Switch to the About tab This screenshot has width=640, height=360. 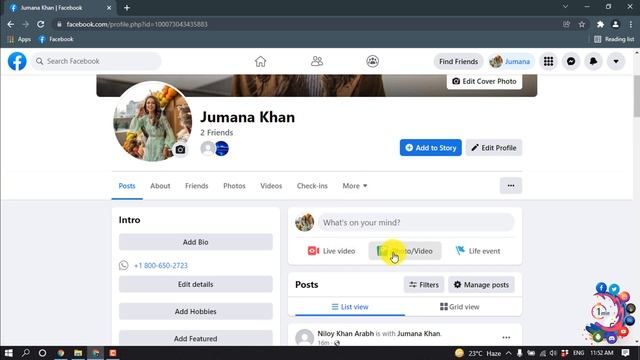[160, 186]
